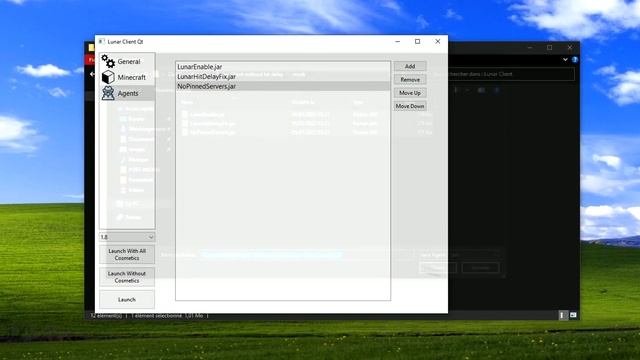Close the File Explorer window

pyautogui.click(x=570, y=48)
